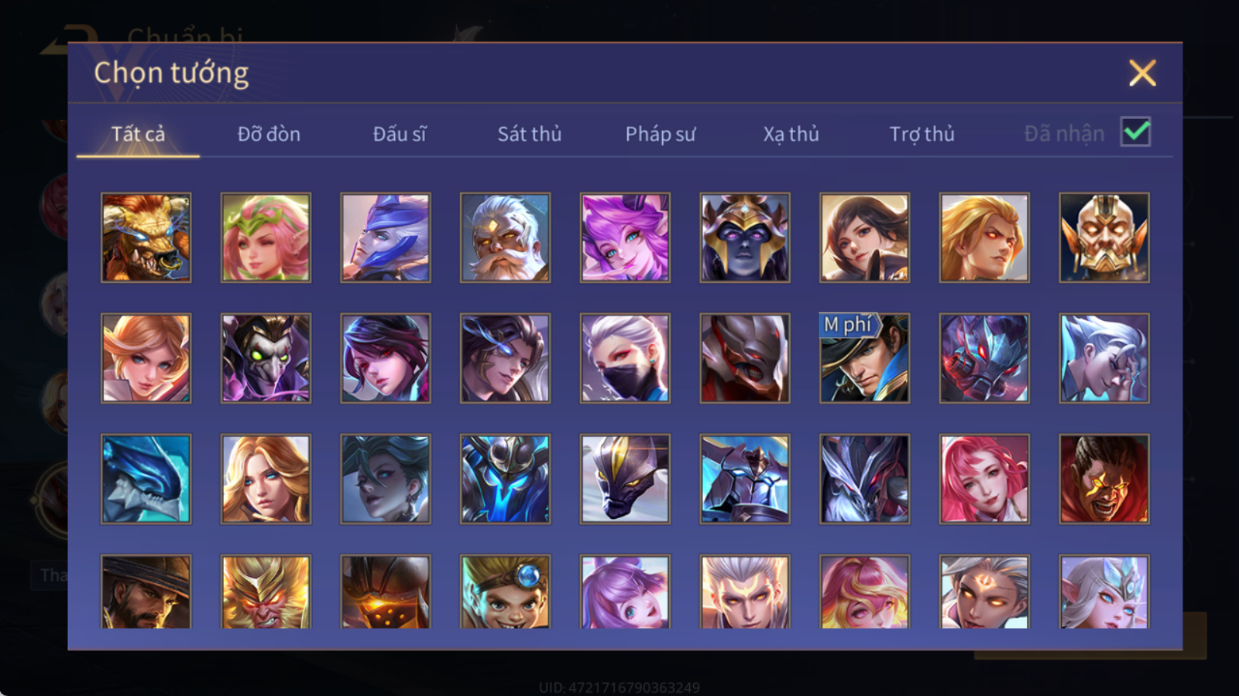The image size is (1239, 696).
Task: Filter heroes by Pháp sư tab
Action: pyautogui.click(x=660, y=134)
